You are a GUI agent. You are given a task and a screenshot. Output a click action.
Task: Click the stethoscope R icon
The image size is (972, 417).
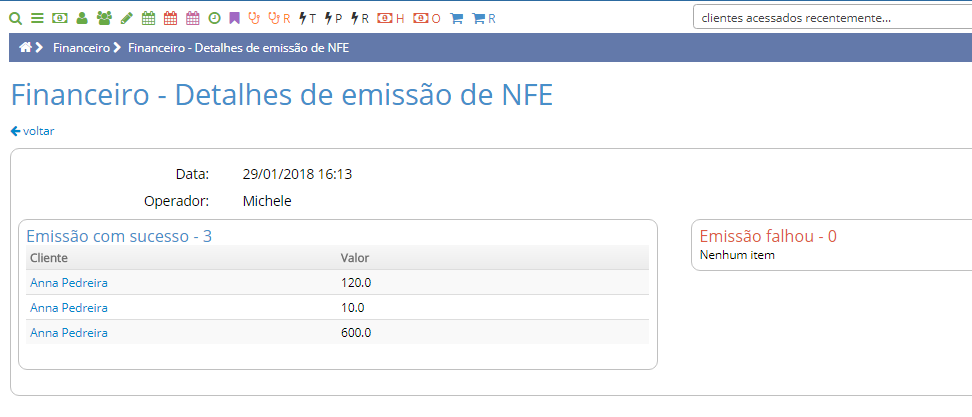point(280,18)
